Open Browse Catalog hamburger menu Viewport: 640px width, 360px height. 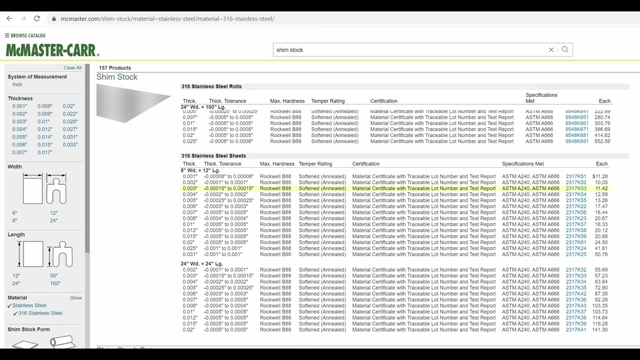tap(25, 36)
